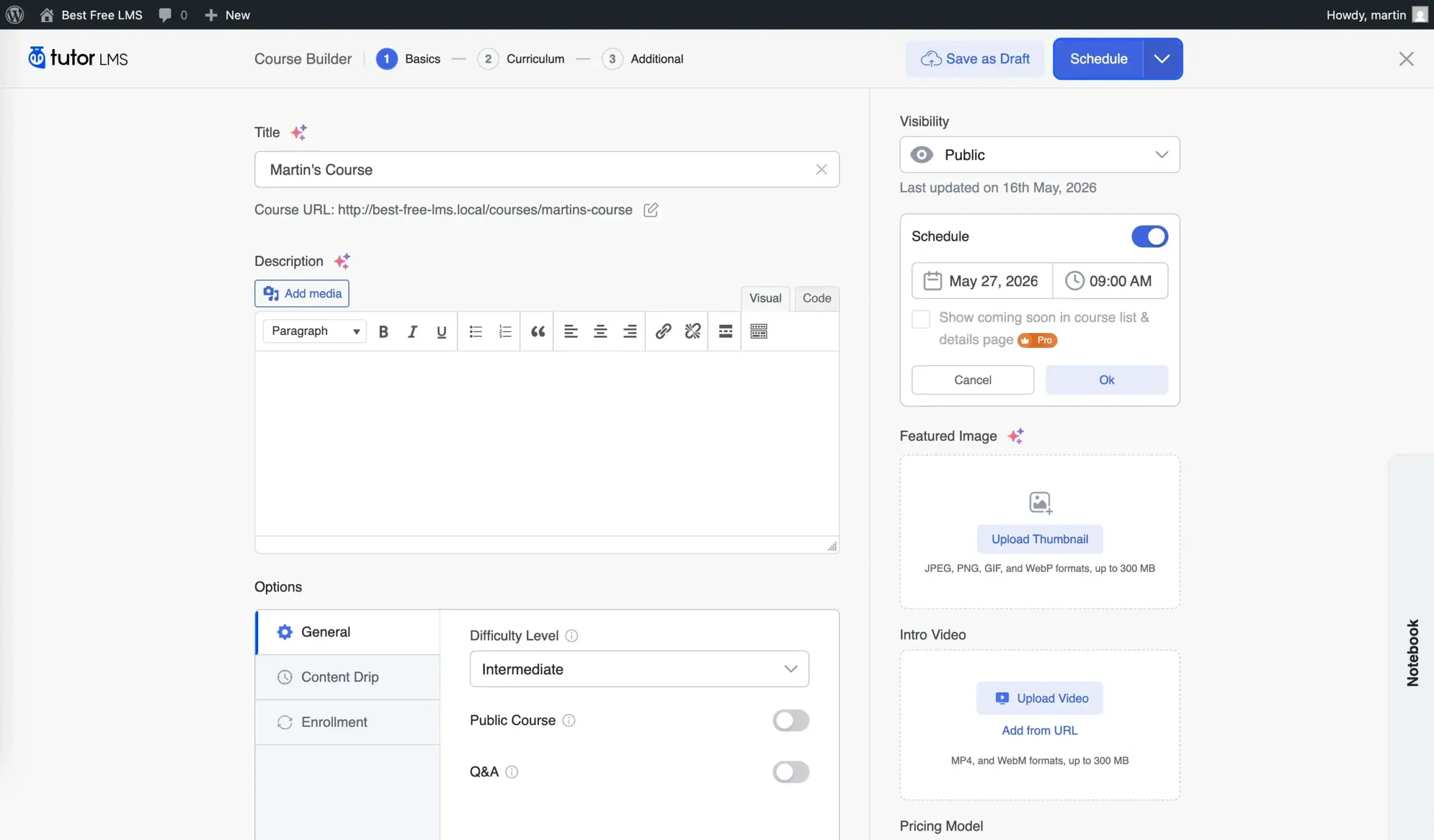The width and height of the screenshot is (1434, 840).
Task: Open the Notebook side panel
Action: [1412, 653]
